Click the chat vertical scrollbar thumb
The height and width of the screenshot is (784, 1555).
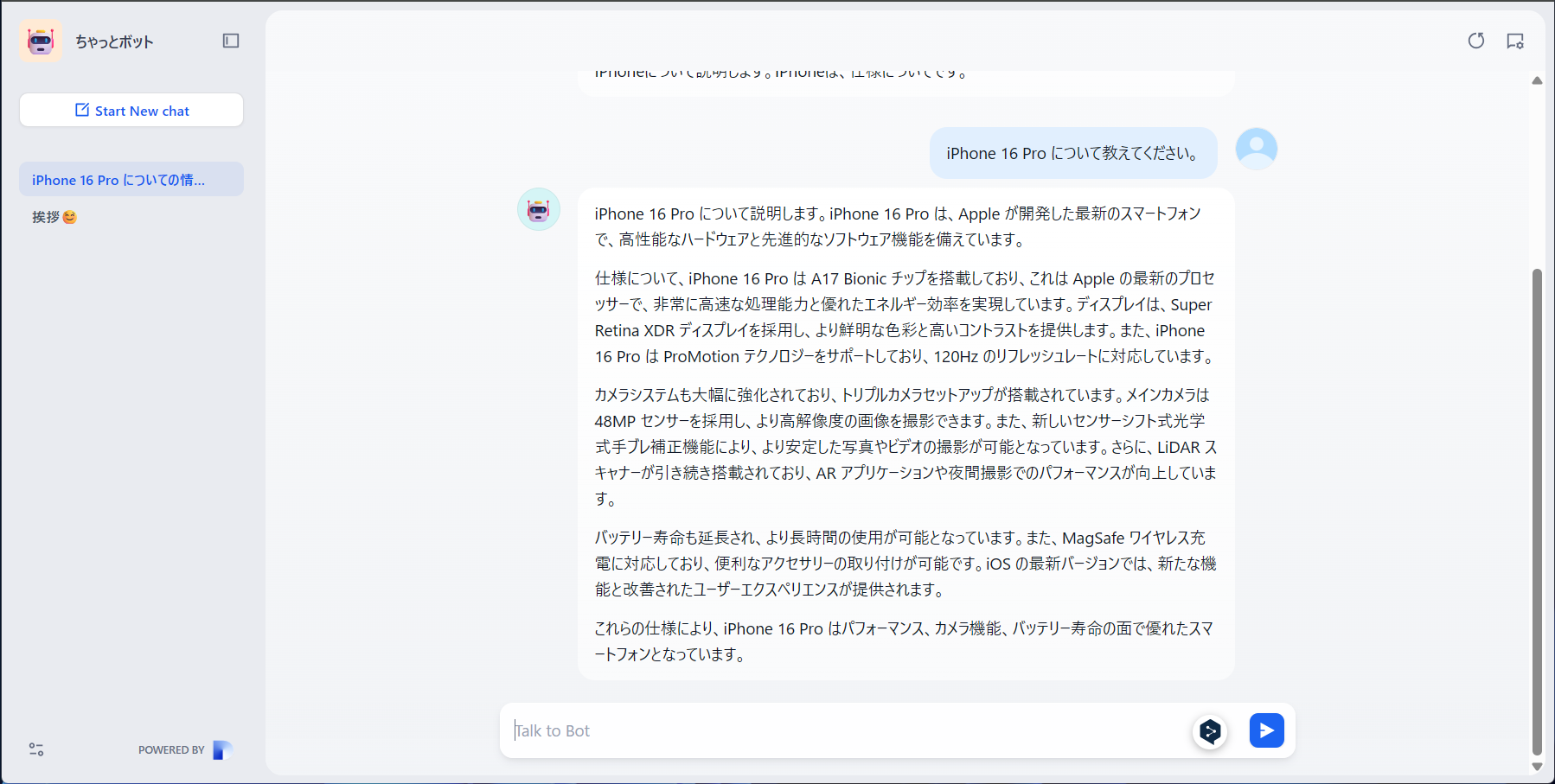(1537, 512)
